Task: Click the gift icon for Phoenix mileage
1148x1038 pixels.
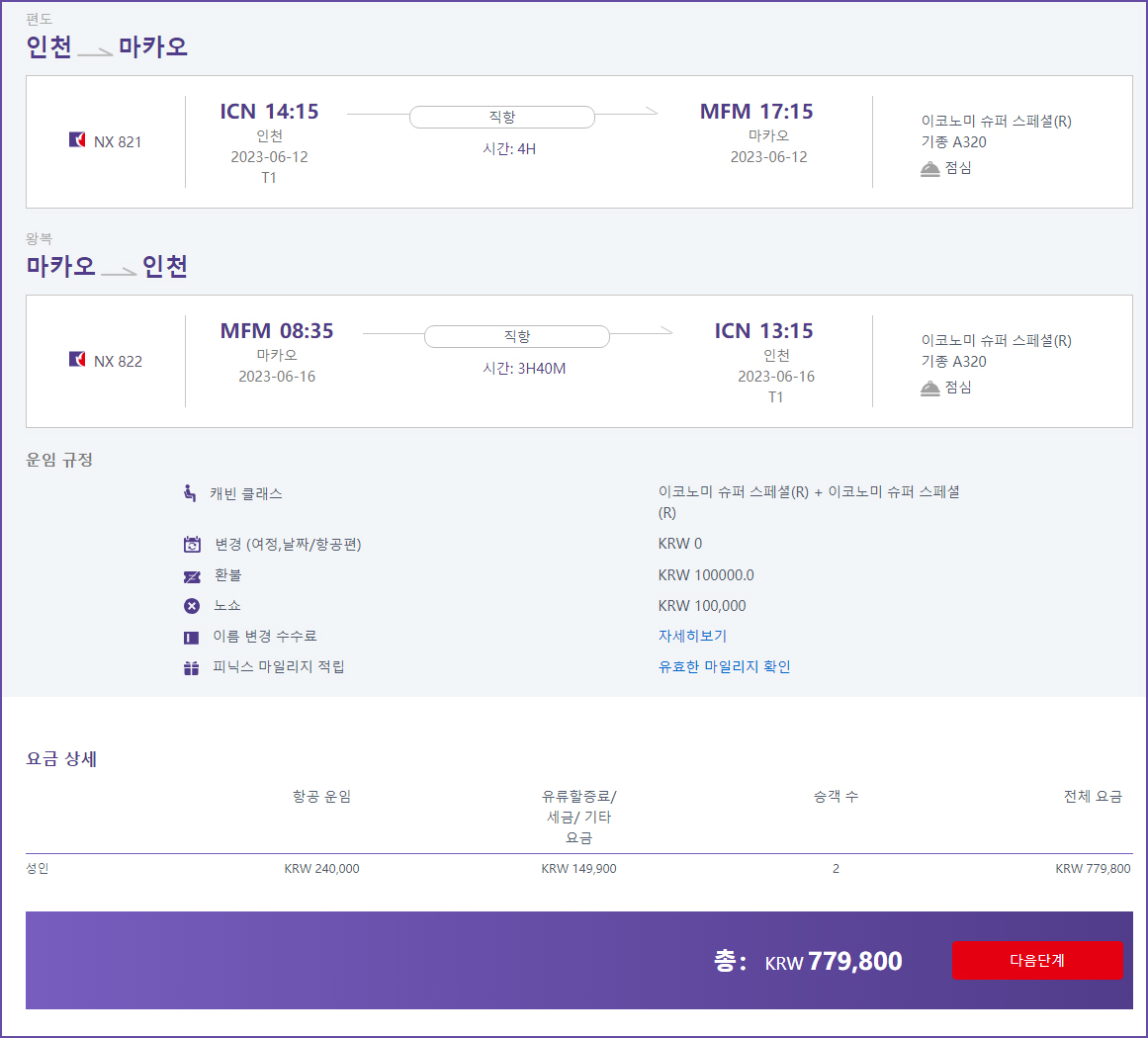Action: coord(192,668)
